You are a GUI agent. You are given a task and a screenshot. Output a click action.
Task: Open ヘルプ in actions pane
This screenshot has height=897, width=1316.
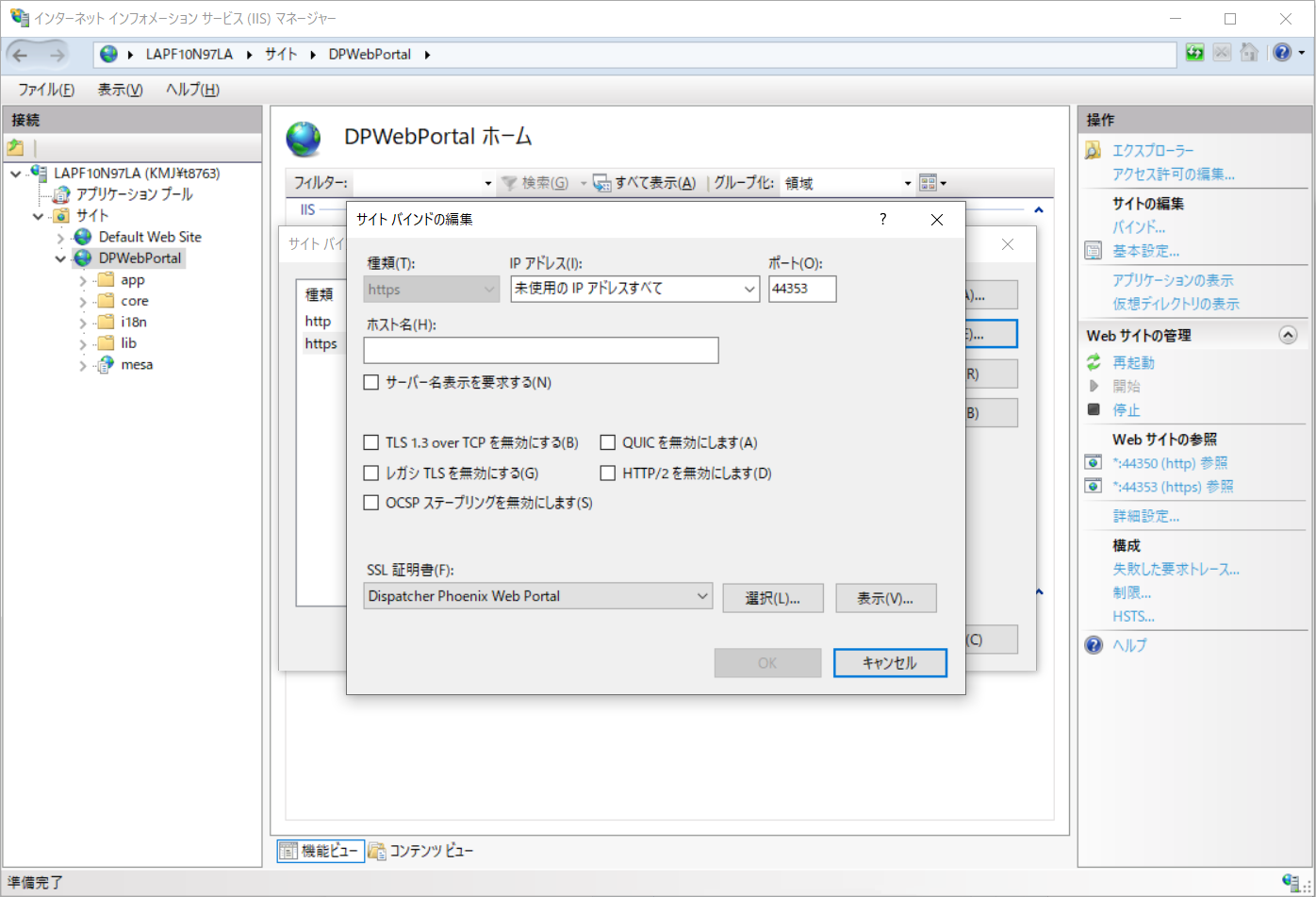coord(1129,645)
